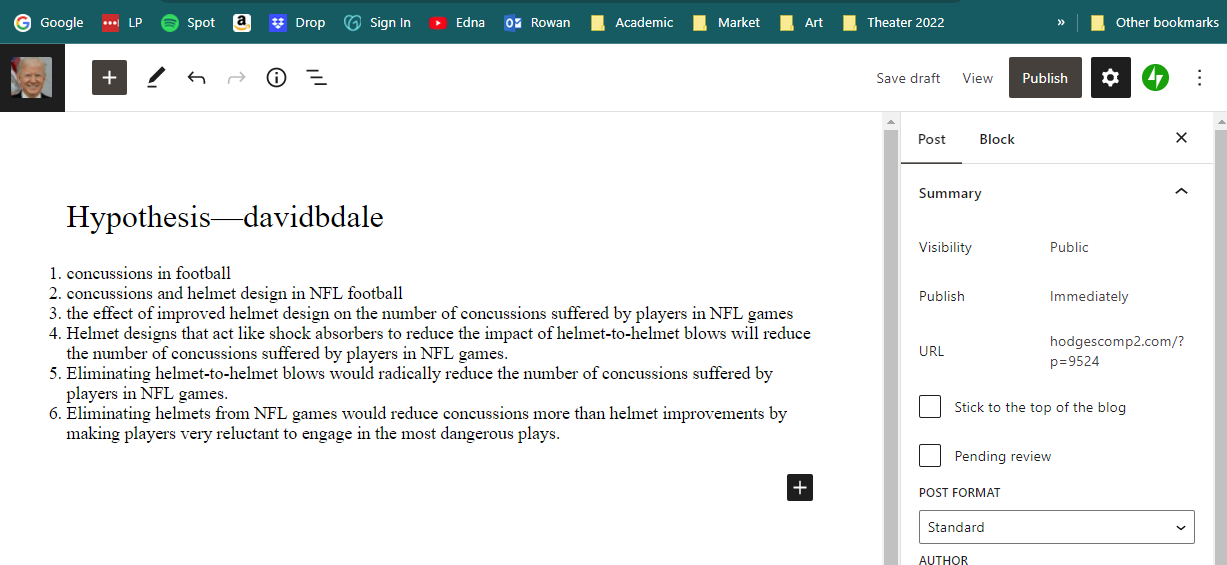This screenshot has width=1227, height=565.
Task: Open the List View icon
Action: coord(317,78)
